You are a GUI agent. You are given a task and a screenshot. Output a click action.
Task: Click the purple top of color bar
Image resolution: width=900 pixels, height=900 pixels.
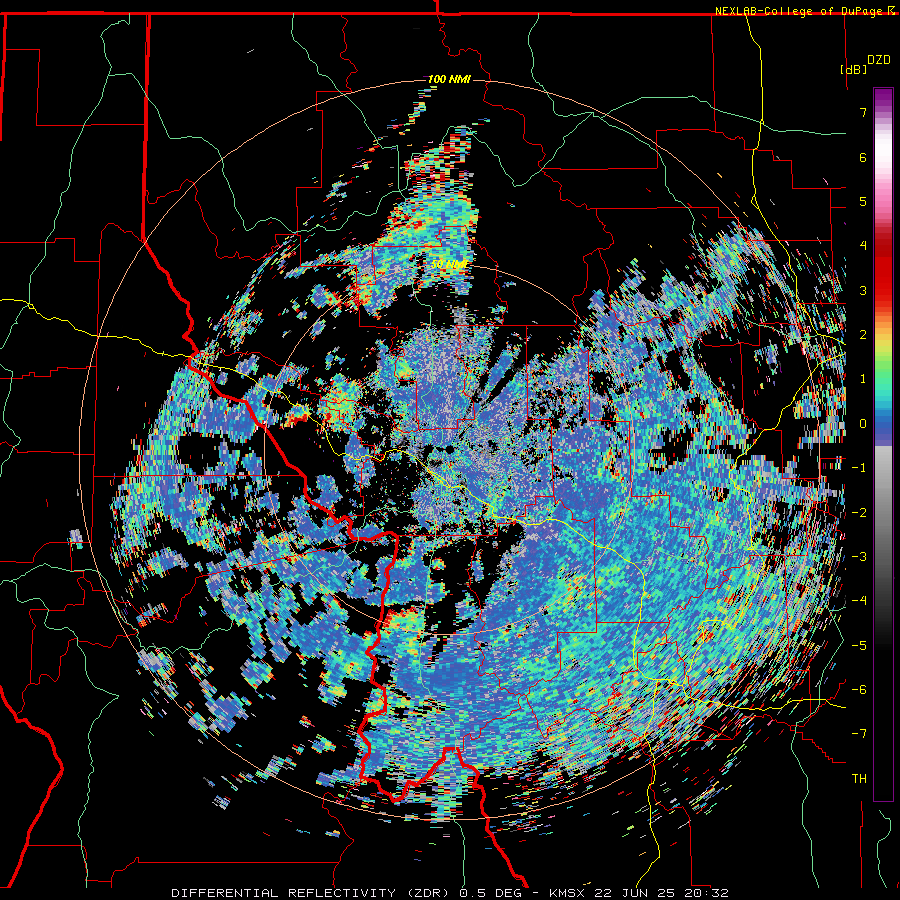coord(883,98)
